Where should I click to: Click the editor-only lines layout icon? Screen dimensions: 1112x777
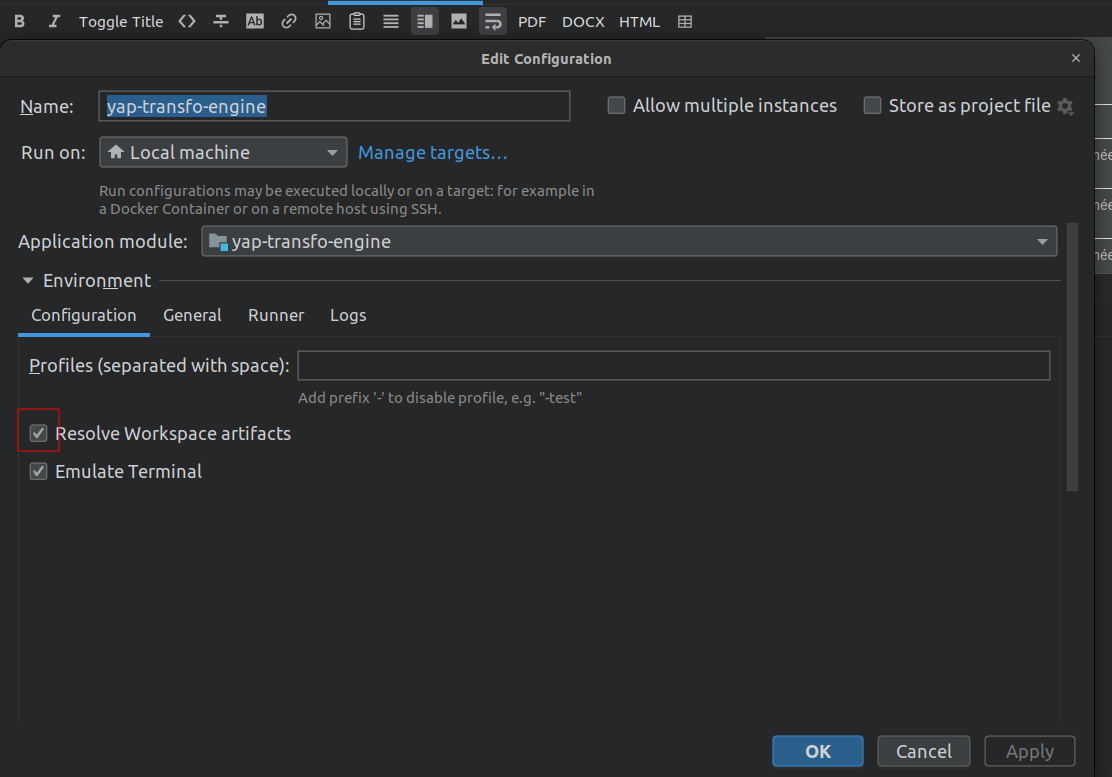391,21
